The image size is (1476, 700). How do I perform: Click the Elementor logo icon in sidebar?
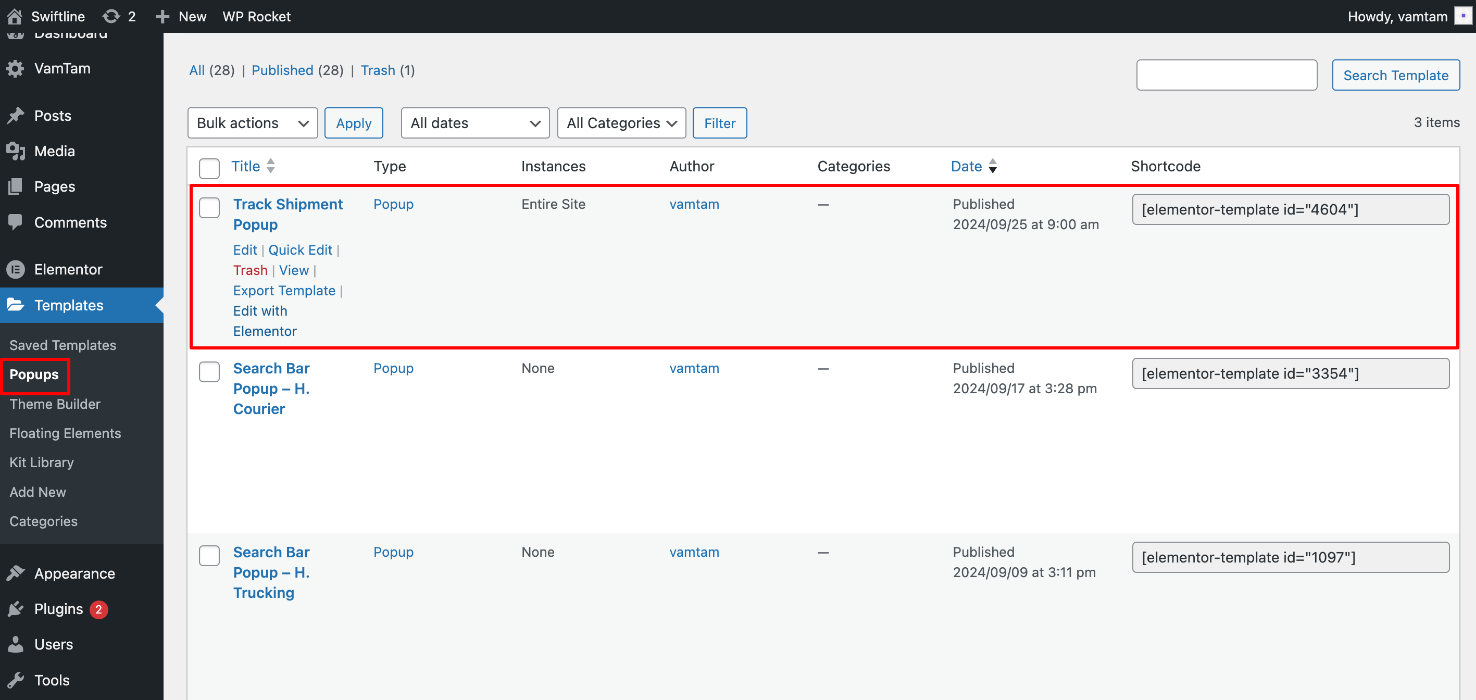click(x=15, y=269)
